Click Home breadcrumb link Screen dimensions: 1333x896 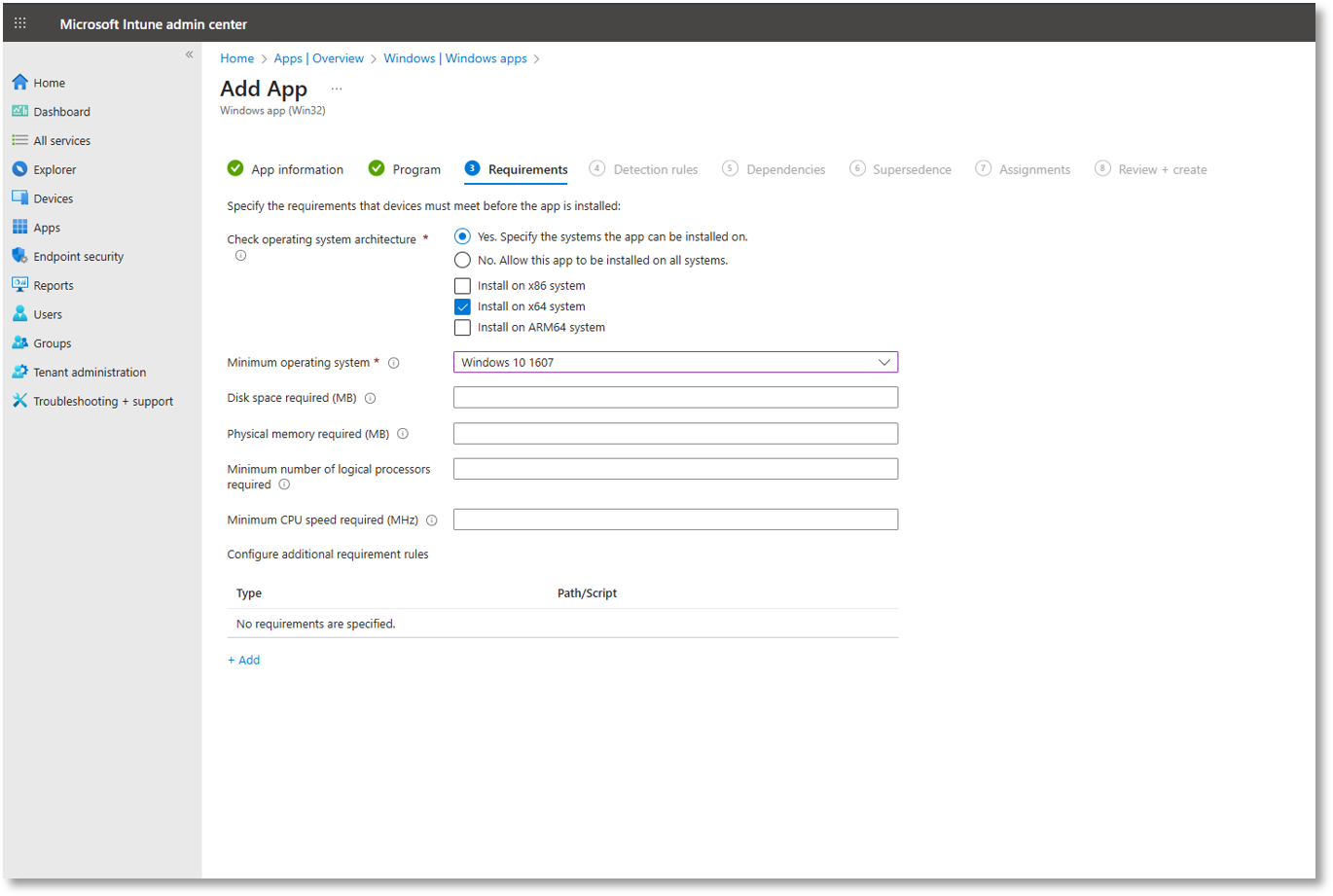coord(236,58)
